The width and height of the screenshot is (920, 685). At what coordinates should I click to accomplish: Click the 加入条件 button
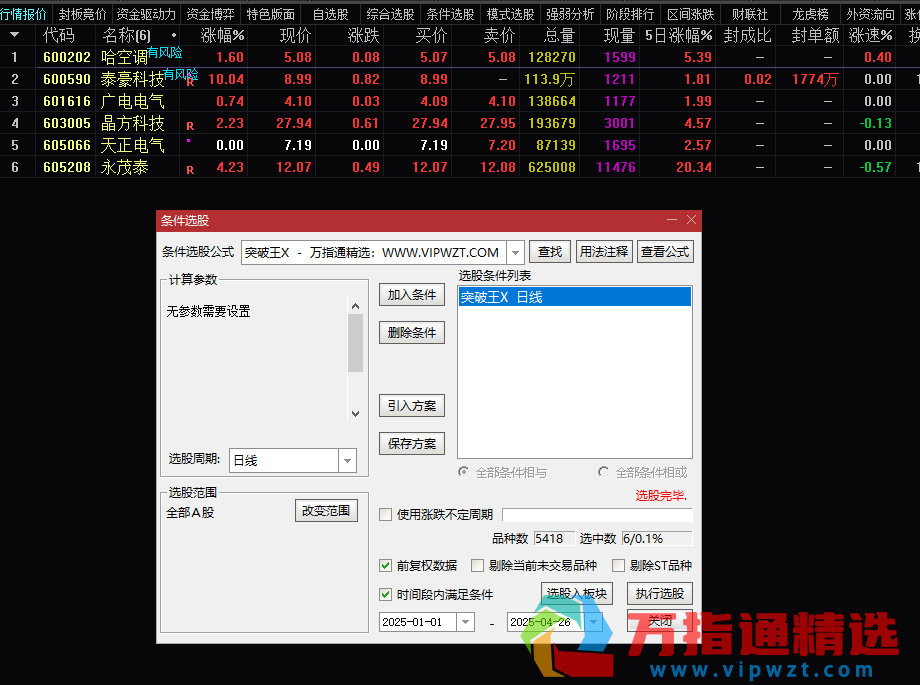(412, 295)
